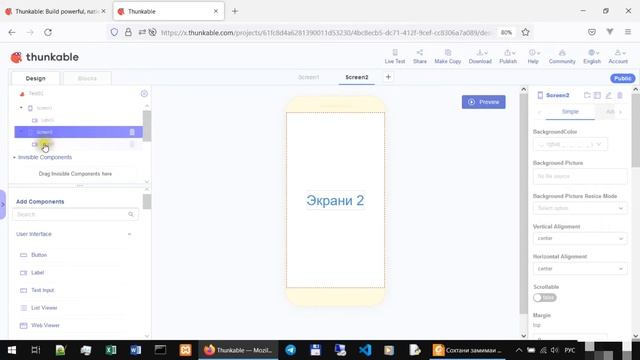Open the Windows Start menu
The width and height of the screenshot is (640, 360).
(12, 350)
